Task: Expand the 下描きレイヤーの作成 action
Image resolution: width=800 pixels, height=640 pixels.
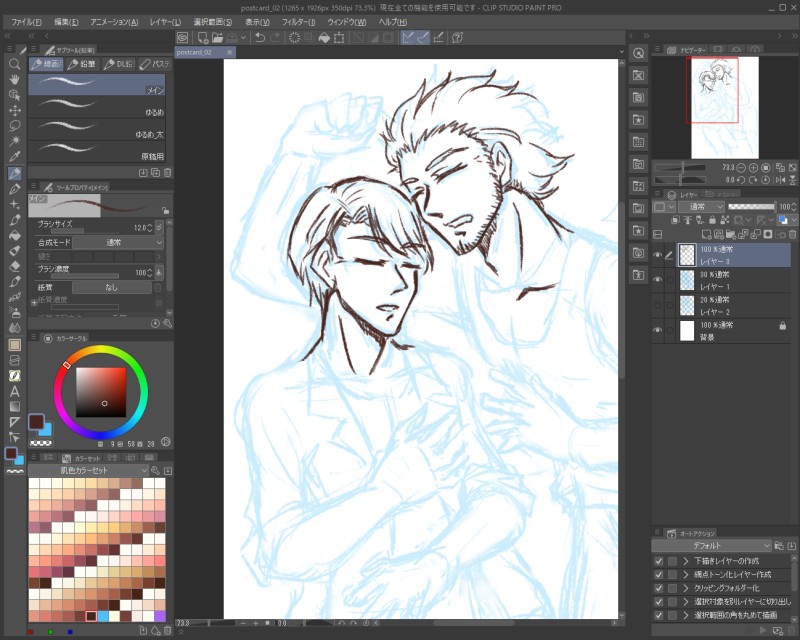Action: coord(686,561)
